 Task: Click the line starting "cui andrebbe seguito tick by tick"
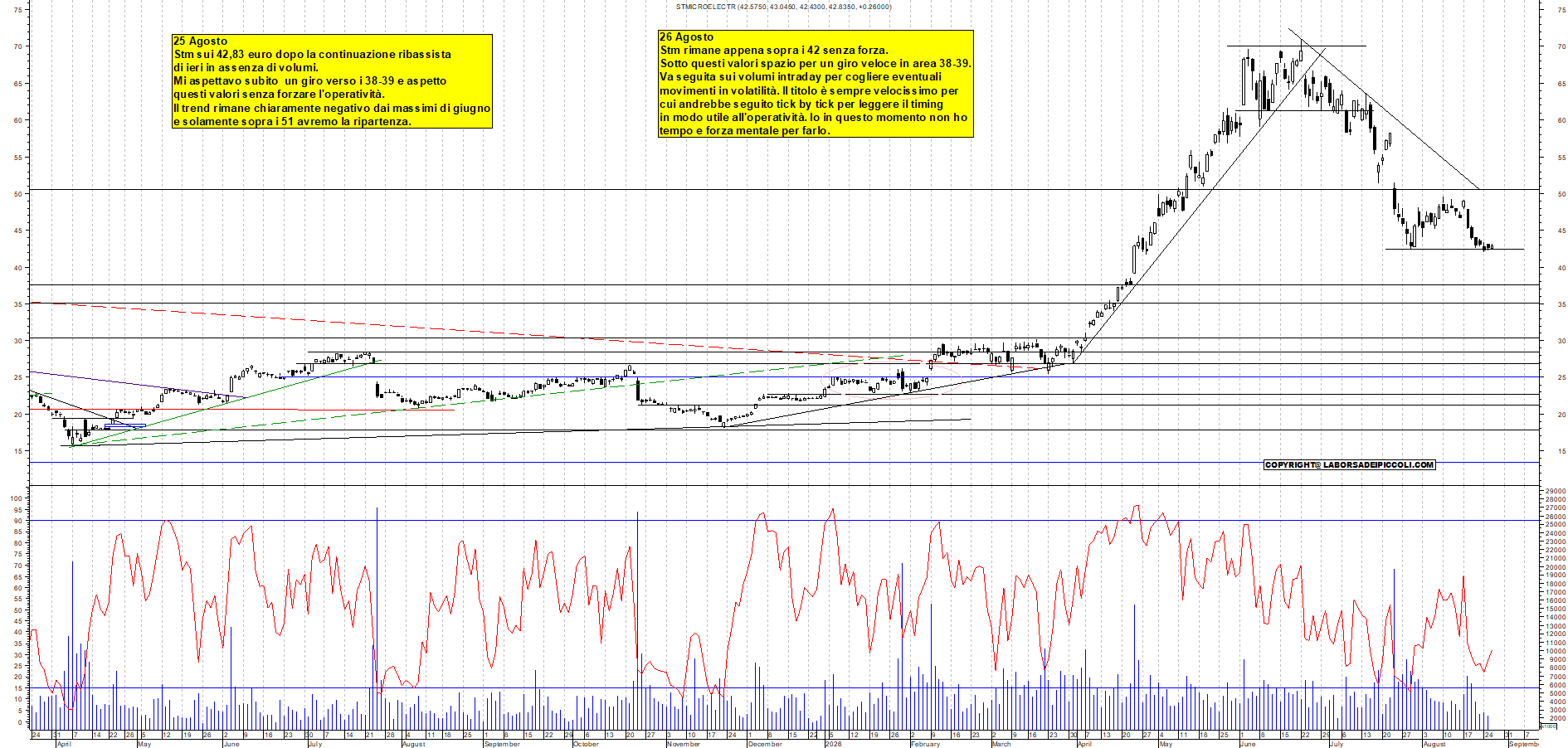(801, 104)
